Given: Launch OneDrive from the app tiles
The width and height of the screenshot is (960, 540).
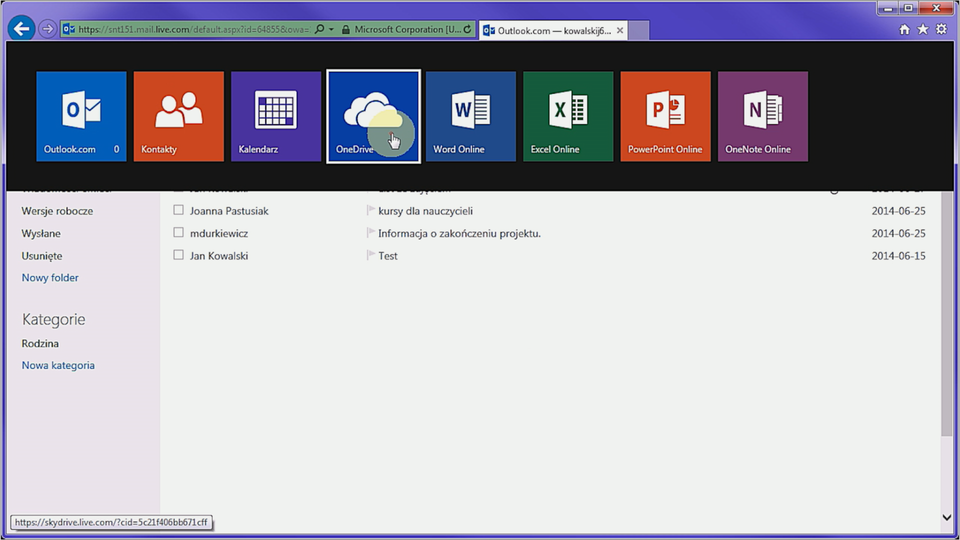Looking at the screenshot, I should click(x=373, y=116).
